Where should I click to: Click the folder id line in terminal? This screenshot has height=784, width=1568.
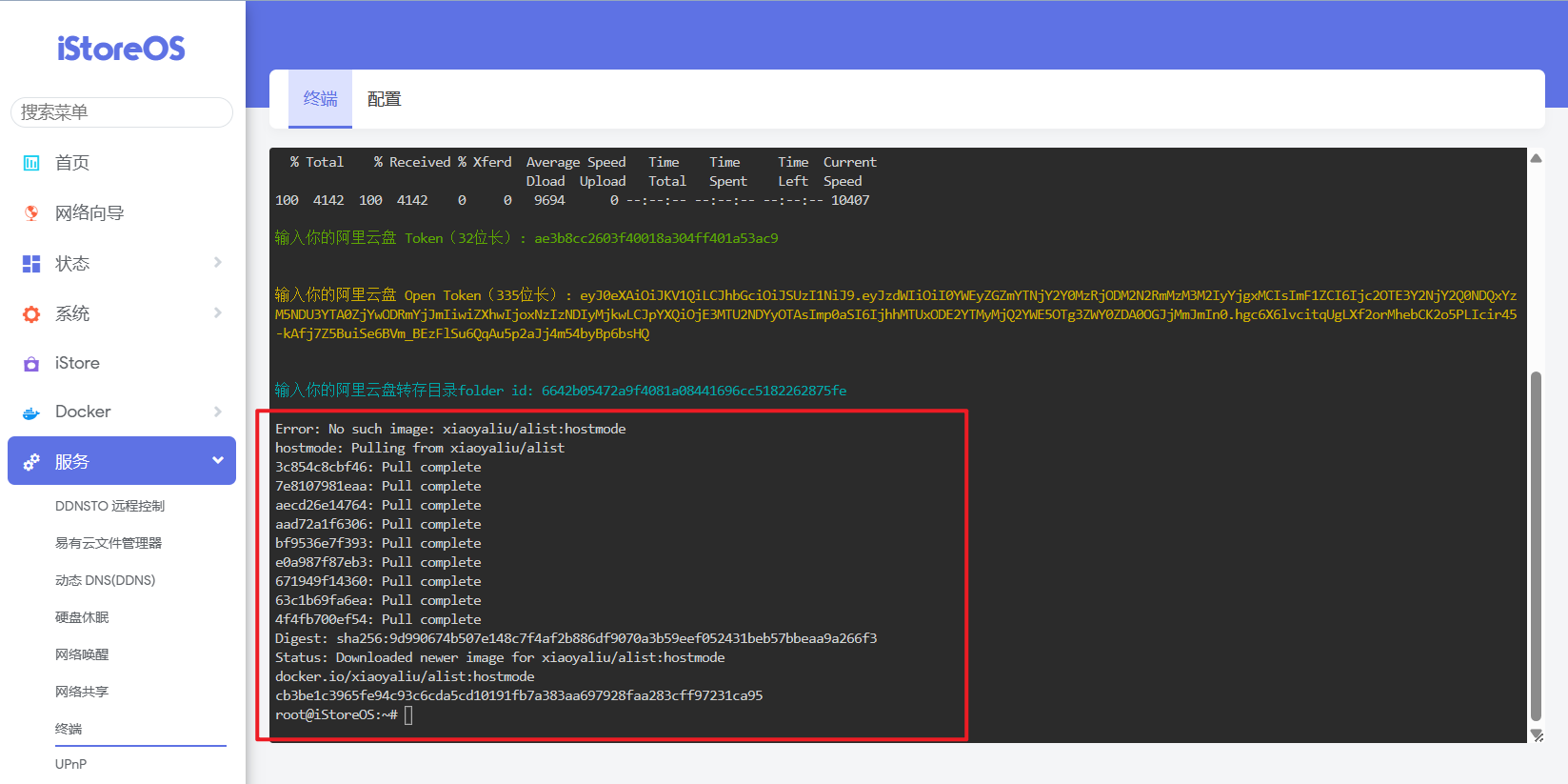[x=561, y=391]
